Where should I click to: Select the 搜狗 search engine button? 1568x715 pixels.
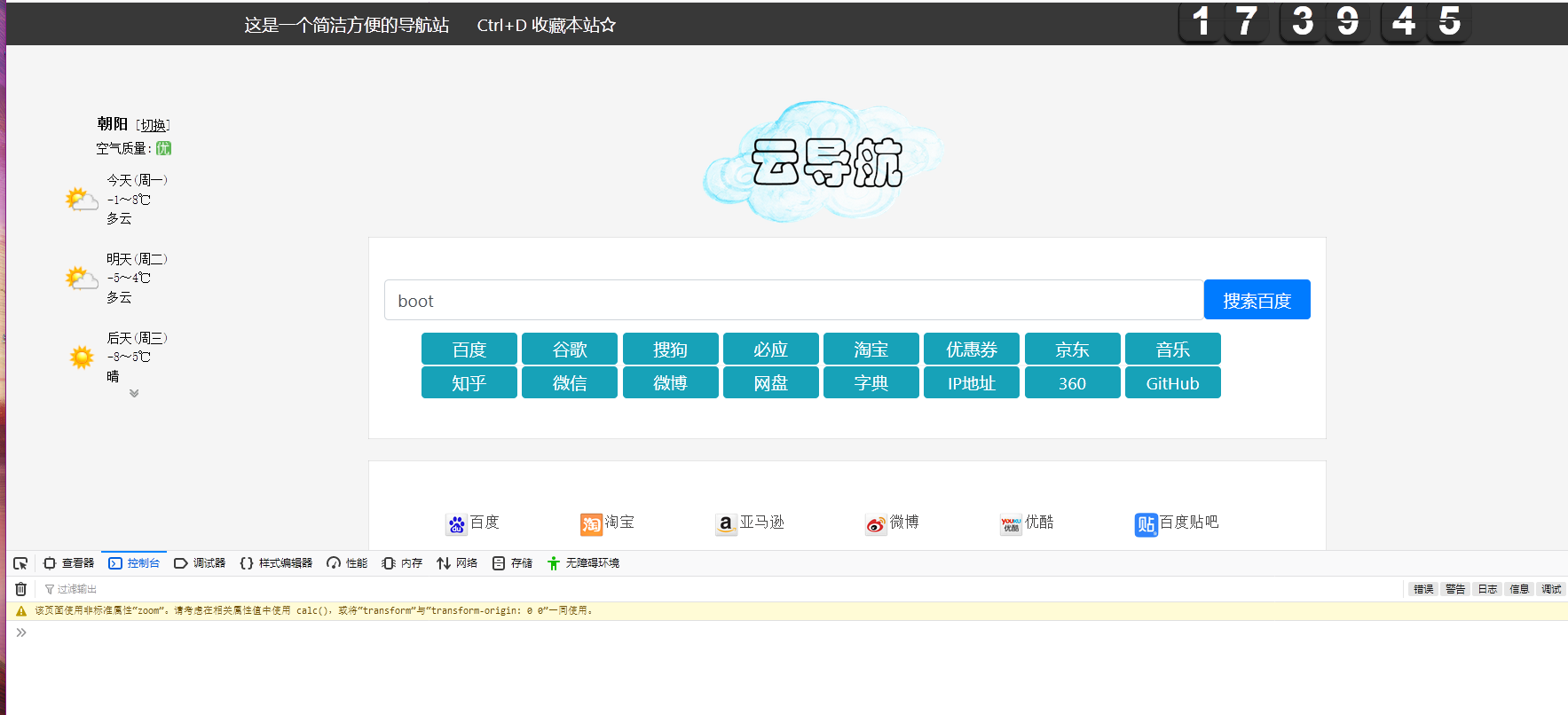670,349
